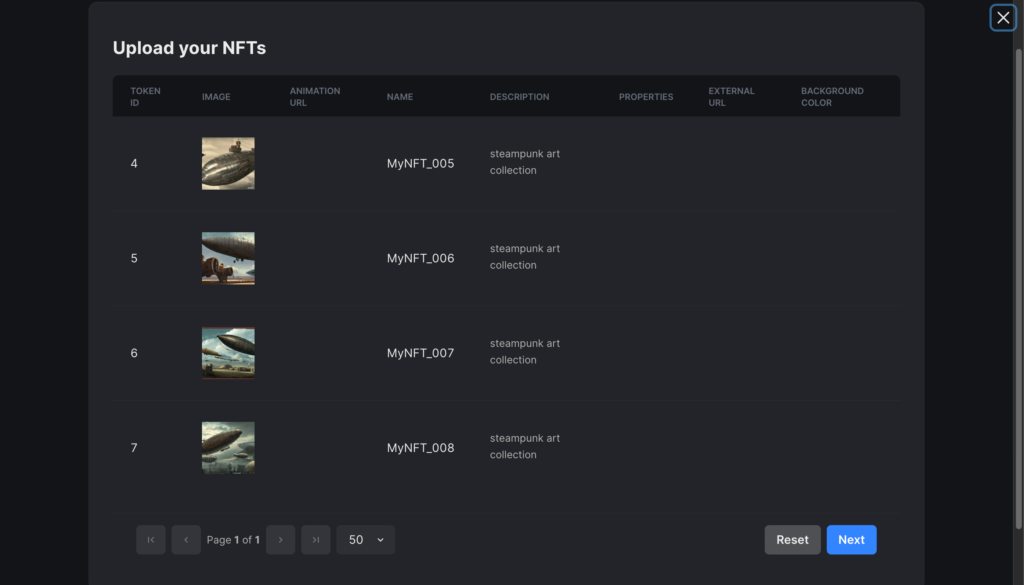
Task: Click the vertical scrollbar on the right
Action: (1018, 287)
